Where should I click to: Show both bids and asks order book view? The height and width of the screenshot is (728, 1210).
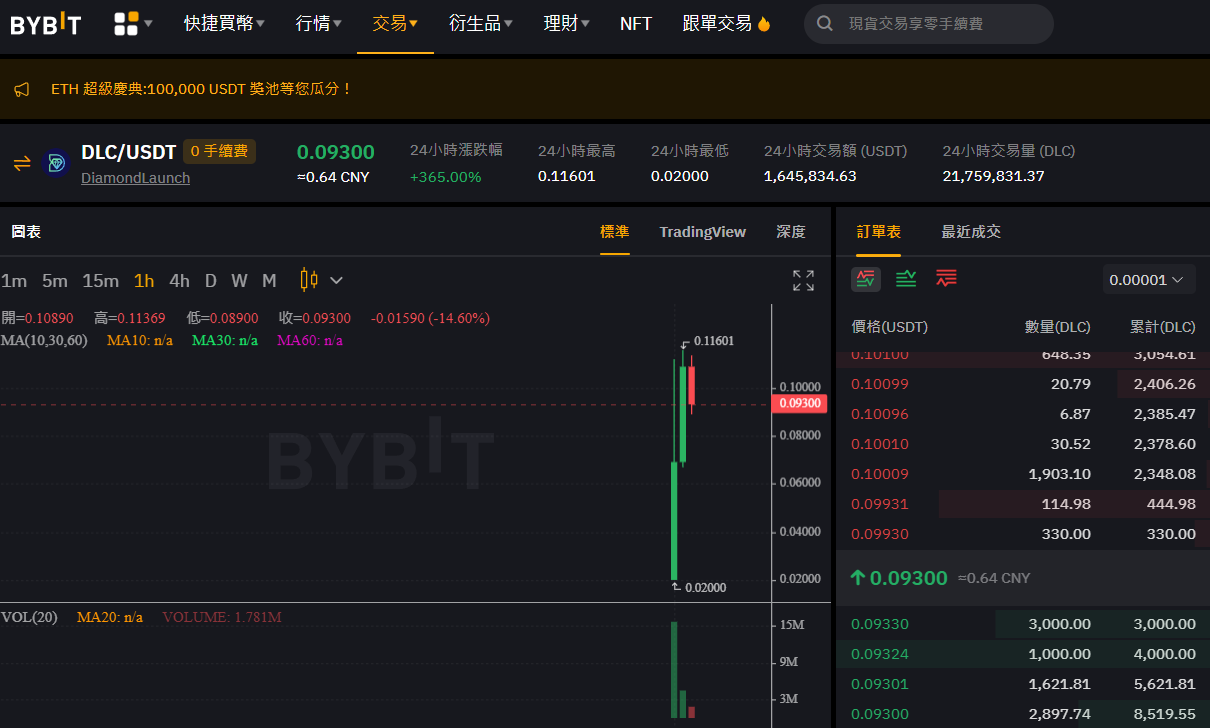866,278
